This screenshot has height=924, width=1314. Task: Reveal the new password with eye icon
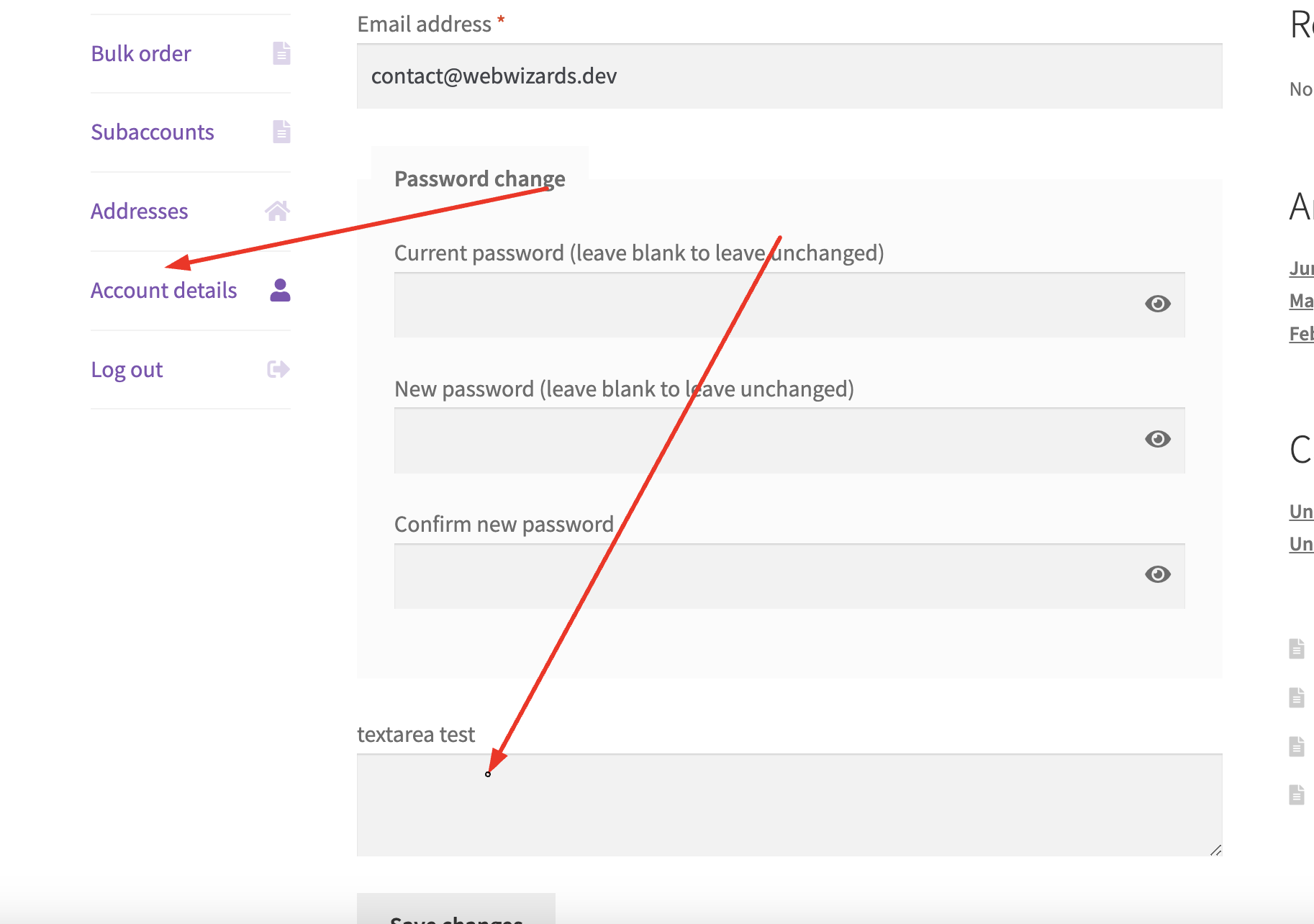1158,439
